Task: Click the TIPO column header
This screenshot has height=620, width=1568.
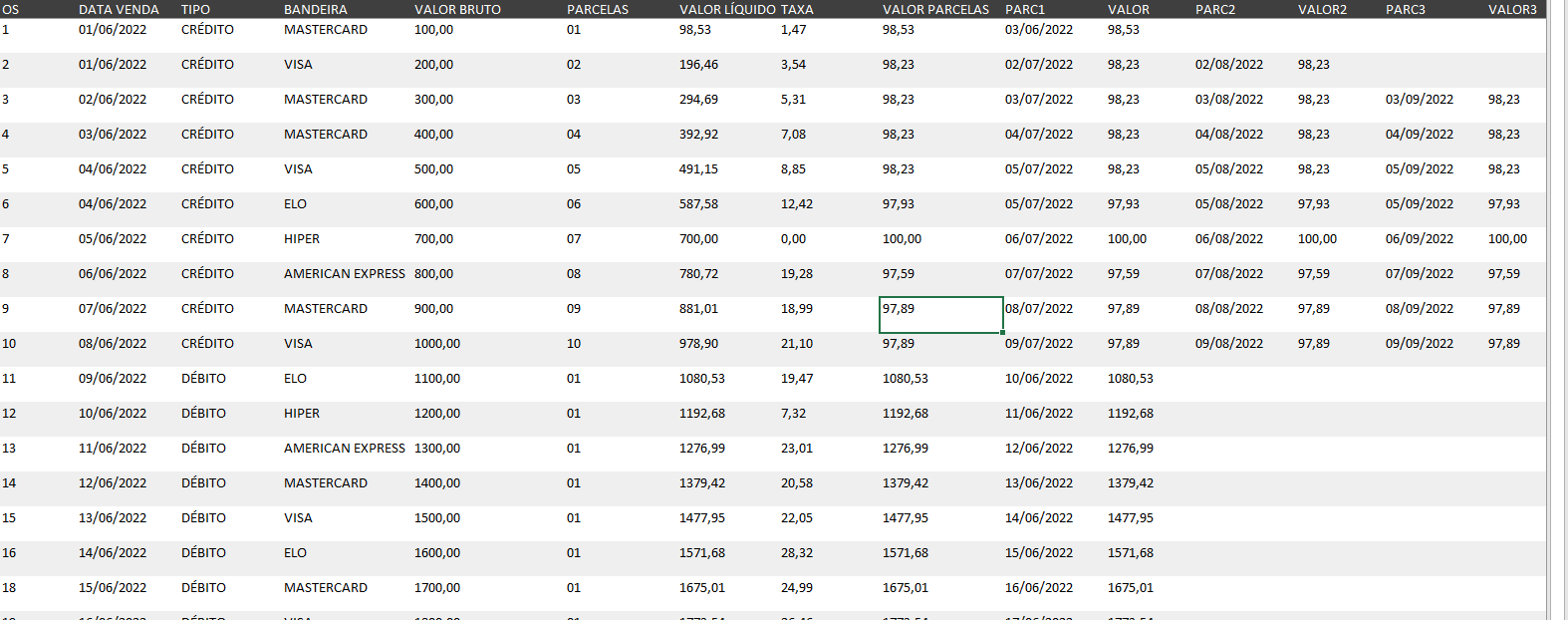Action: (195, 9)
